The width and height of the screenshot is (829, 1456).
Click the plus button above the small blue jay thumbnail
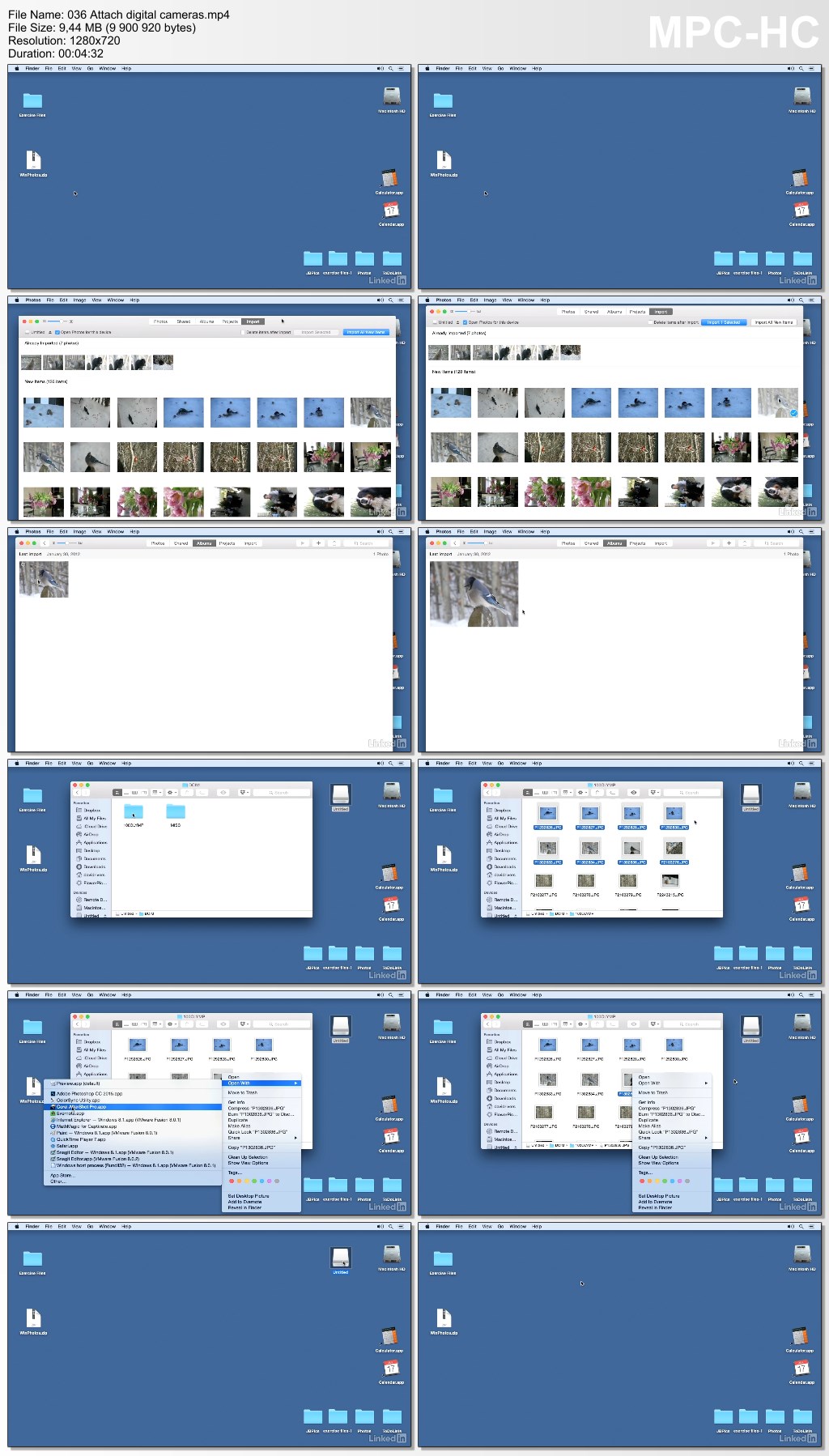click(x=318, y=543)
